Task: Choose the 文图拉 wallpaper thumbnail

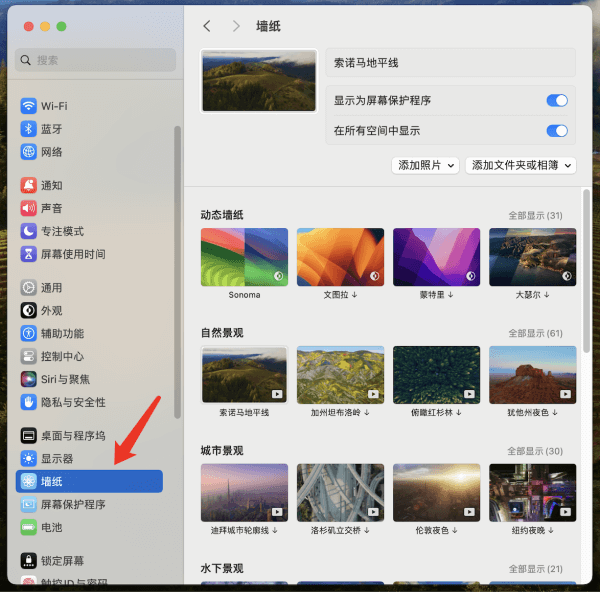Action: pyautogui.click(x=340, y=256)
